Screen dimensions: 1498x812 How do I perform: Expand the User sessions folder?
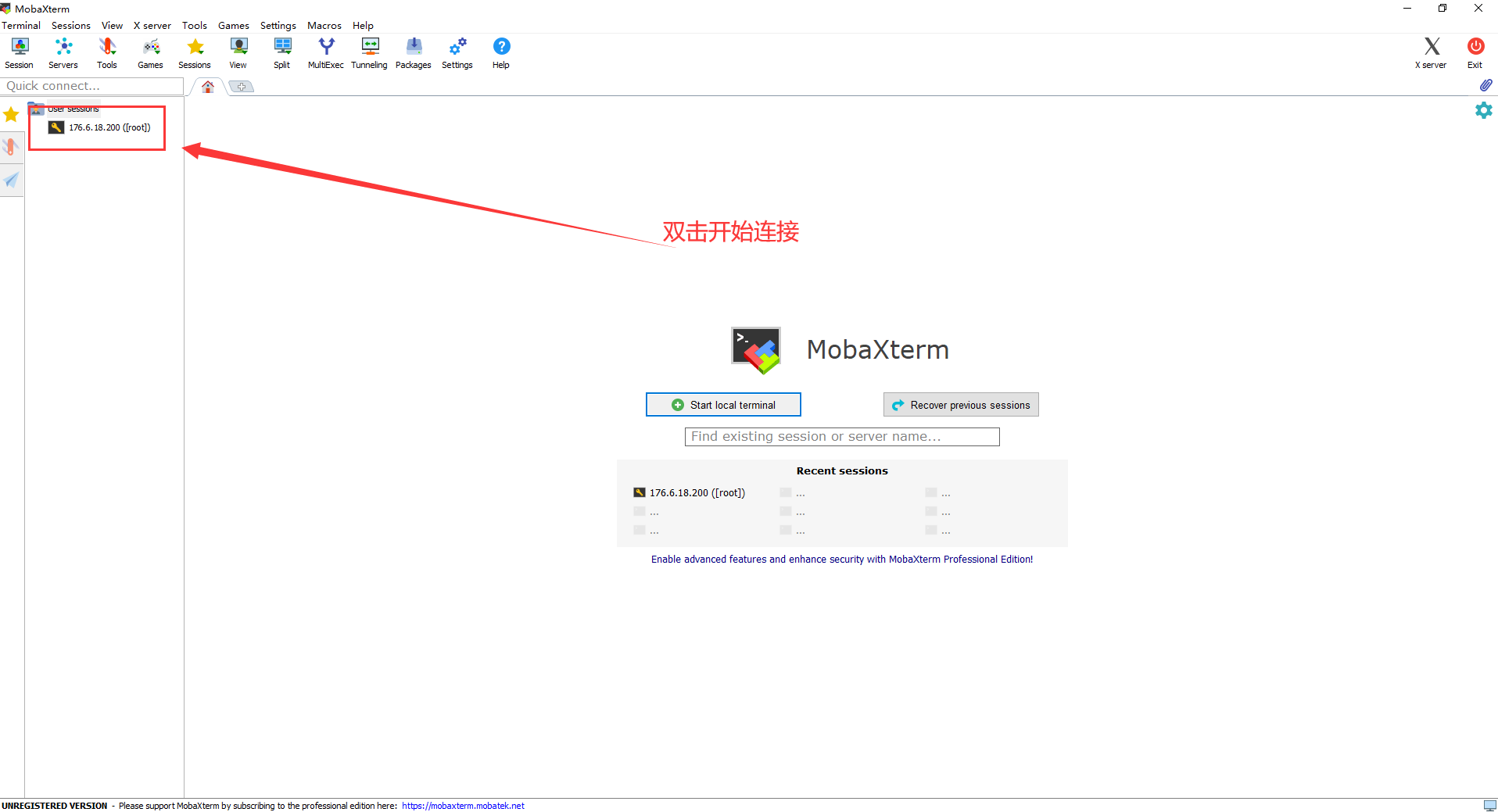coord(64,109)
